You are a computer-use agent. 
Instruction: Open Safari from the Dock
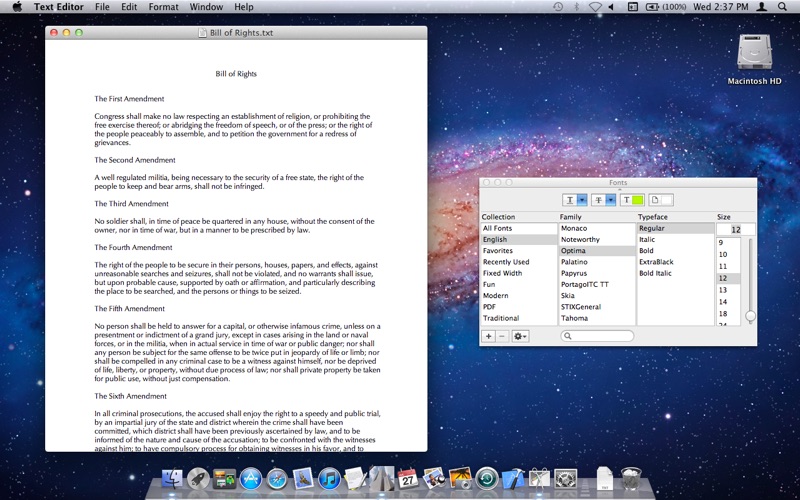pos(277,479)
